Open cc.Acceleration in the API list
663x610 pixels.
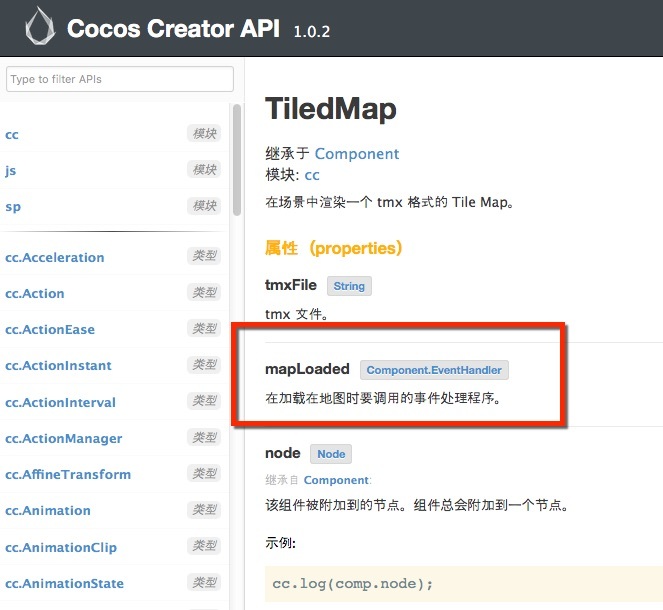click(x=55, y=257)
